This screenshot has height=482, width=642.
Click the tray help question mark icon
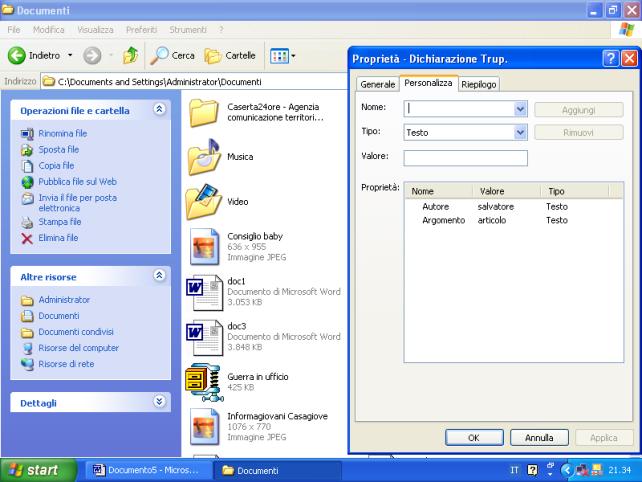[532, 470]
